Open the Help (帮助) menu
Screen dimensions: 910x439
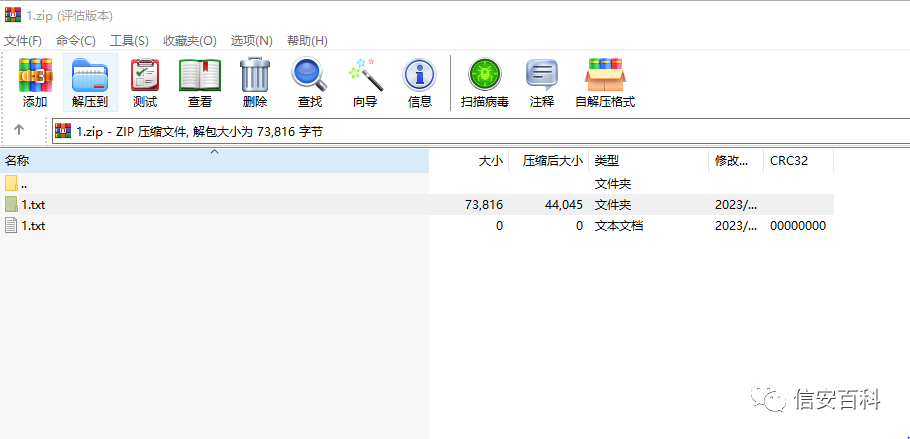[x=307, y=41]
